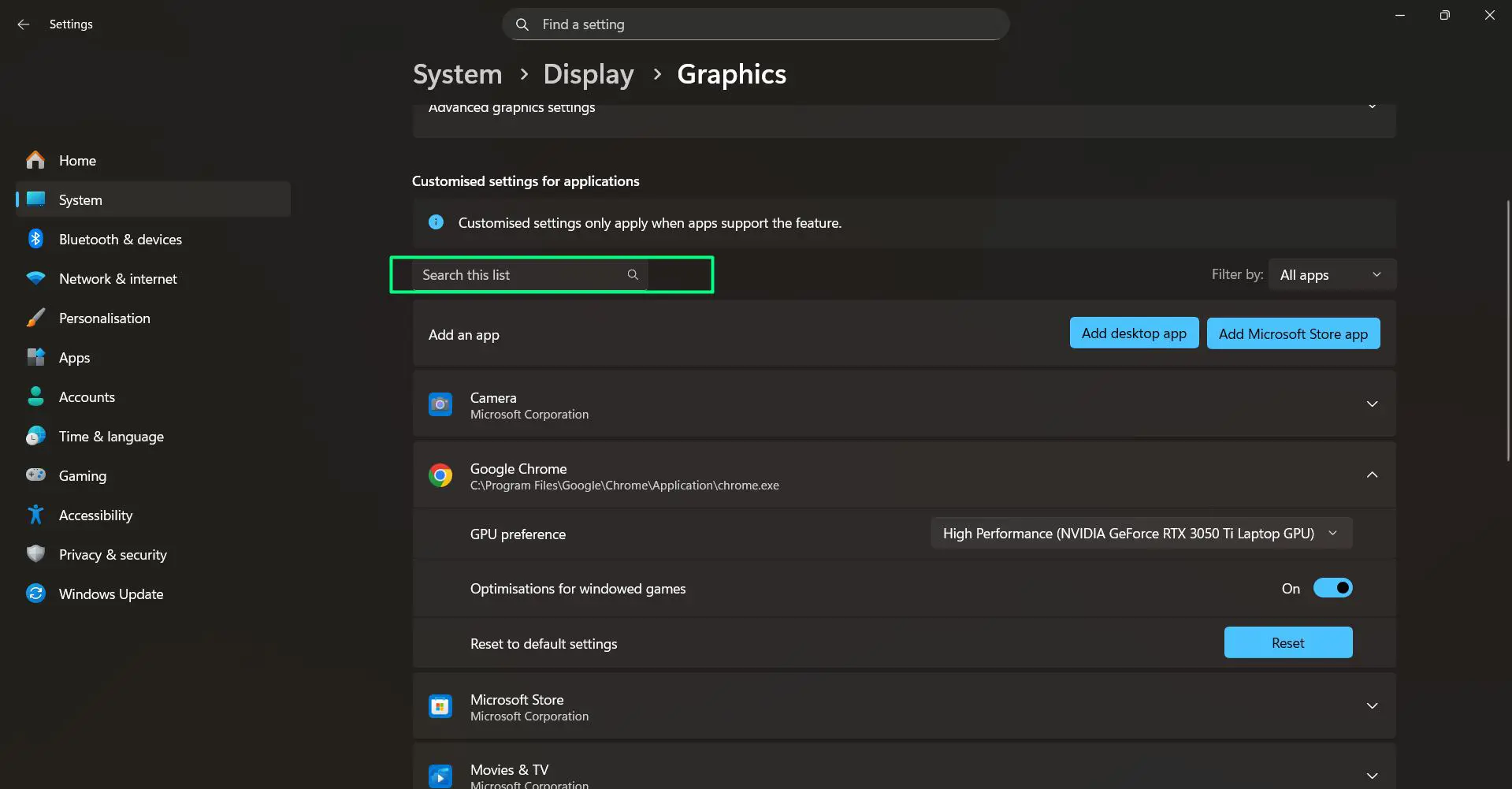The width and height of the screenshot is (1512, 789).
Task: Expand the Microsoft Store entry
Action: pos(1373,705)
